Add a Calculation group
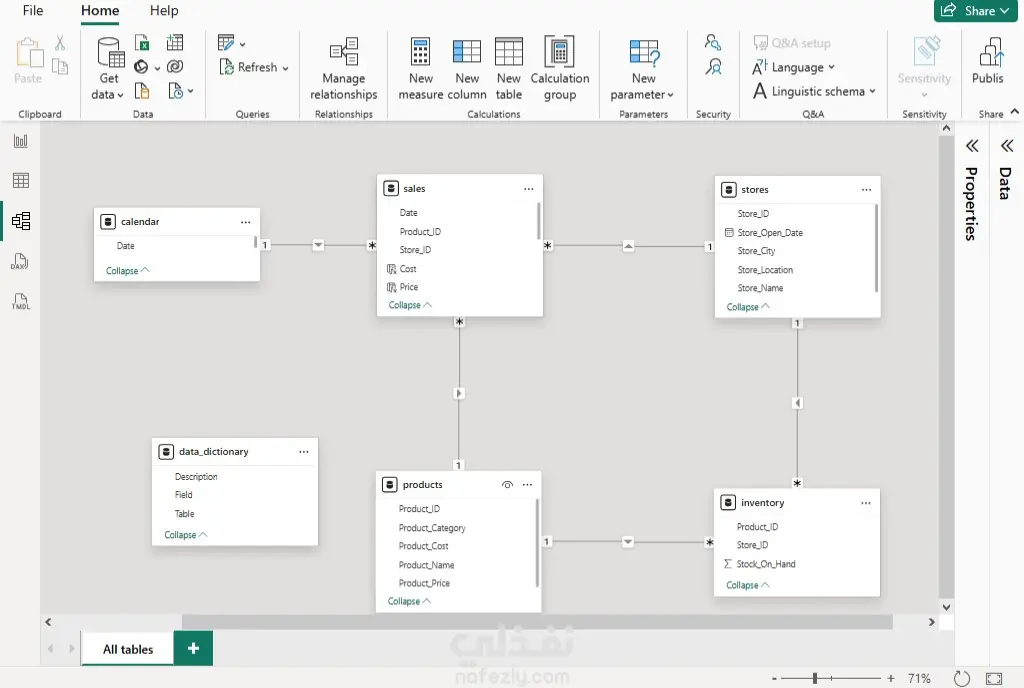Screen dimensions: 1024x688 (x=560, y=69)
